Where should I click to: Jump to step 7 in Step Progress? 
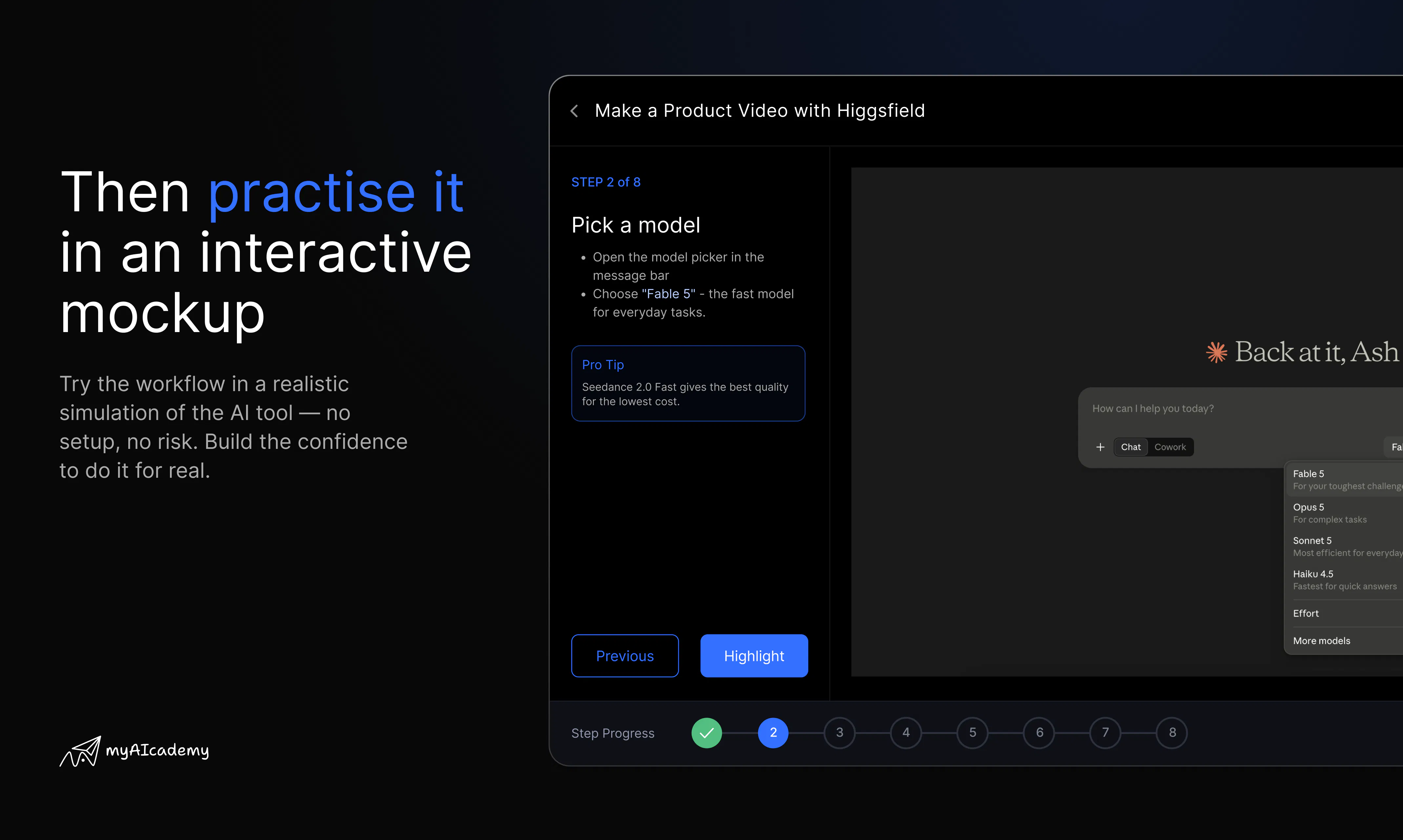coord(1105,733)
